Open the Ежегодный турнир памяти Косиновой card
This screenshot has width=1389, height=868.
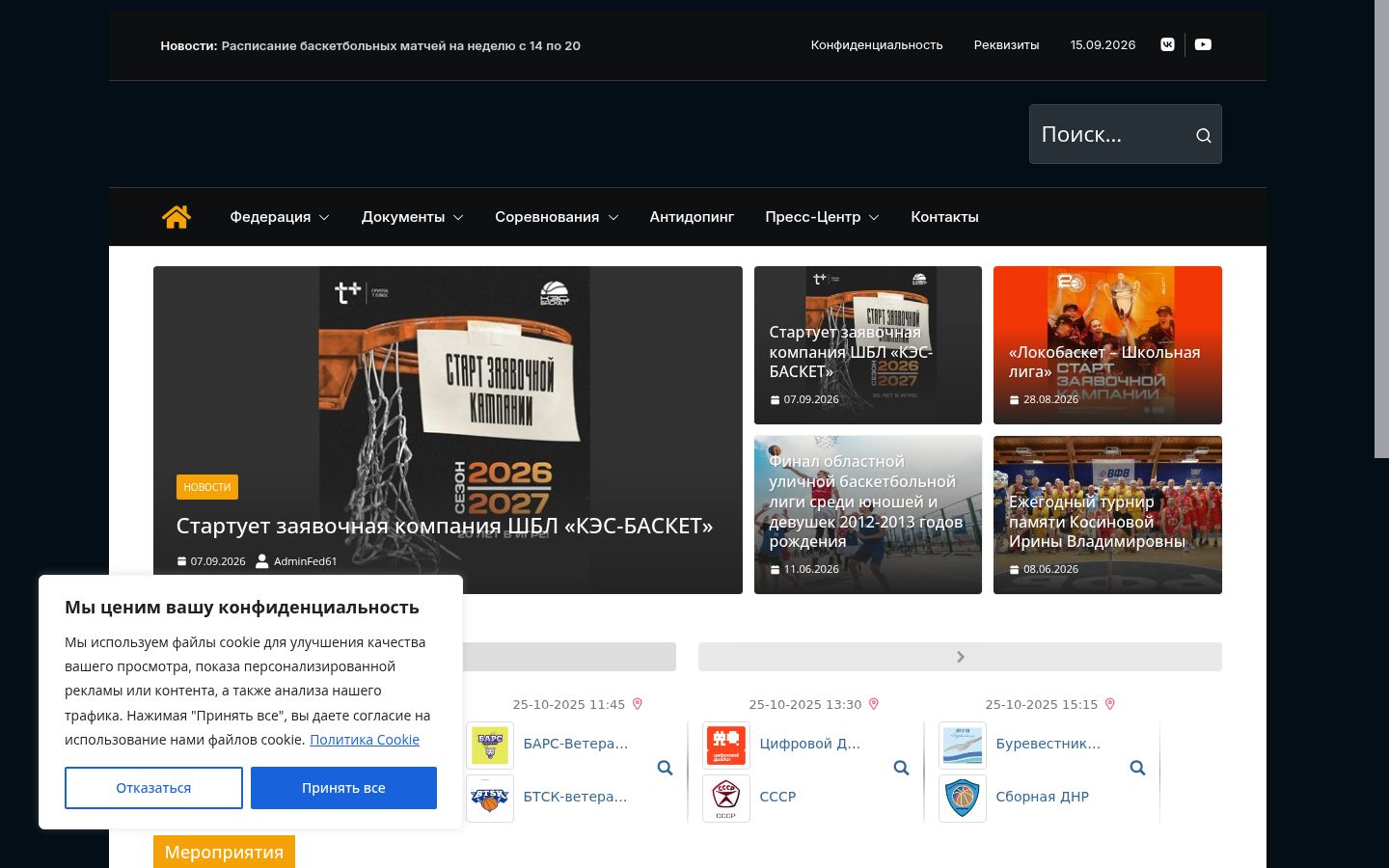click(x=1107, y=515)
